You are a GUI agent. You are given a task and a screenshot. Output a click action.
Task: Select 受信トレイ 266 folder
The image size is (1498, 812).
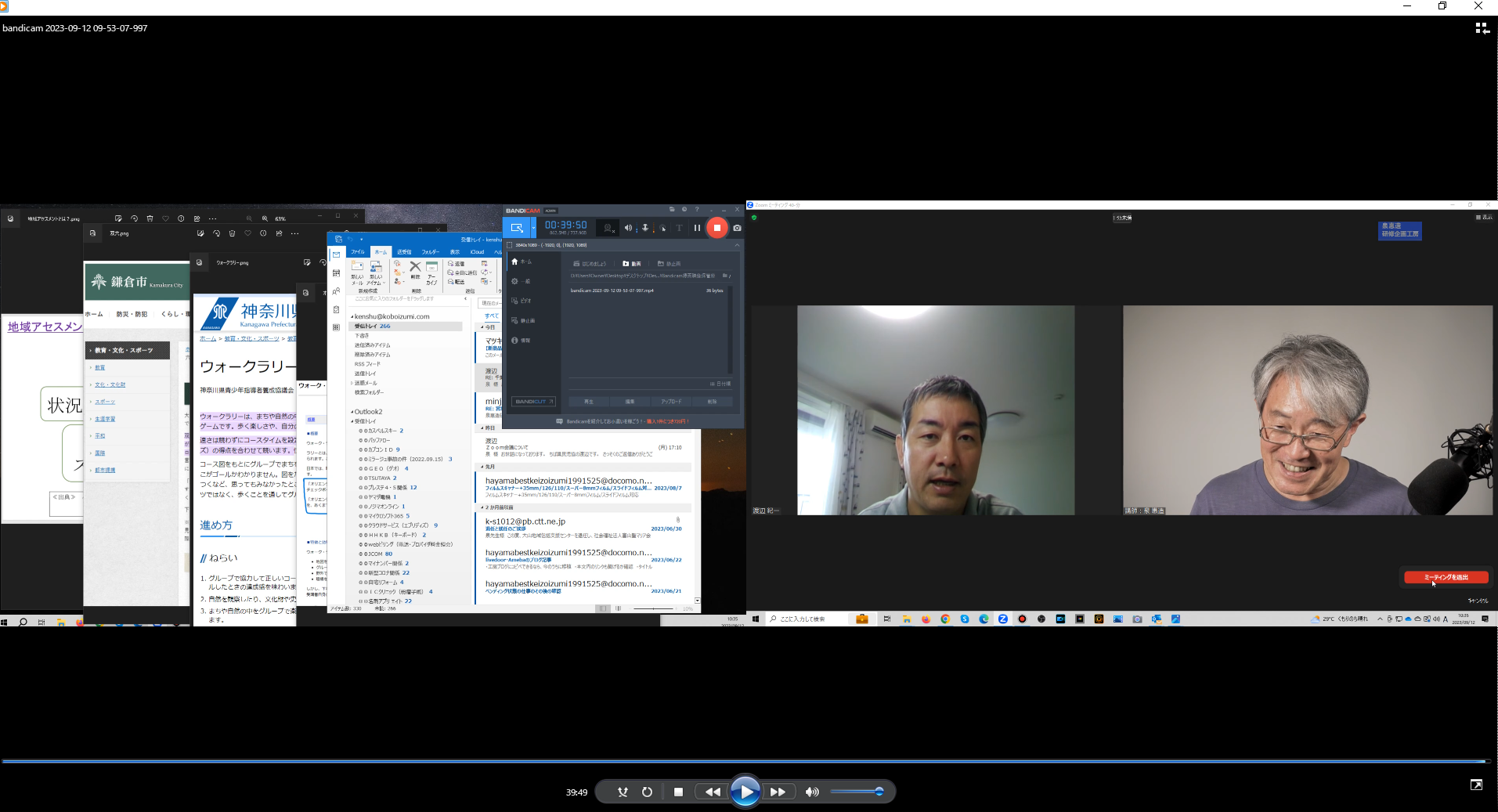[406, 326]
